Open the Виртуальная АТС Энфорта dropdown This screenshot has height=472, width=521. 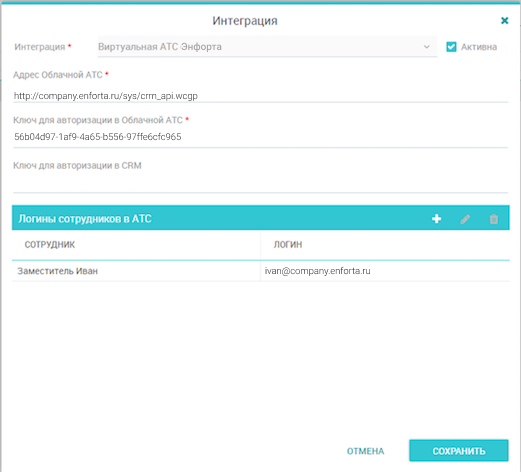(x=267, y=47)
